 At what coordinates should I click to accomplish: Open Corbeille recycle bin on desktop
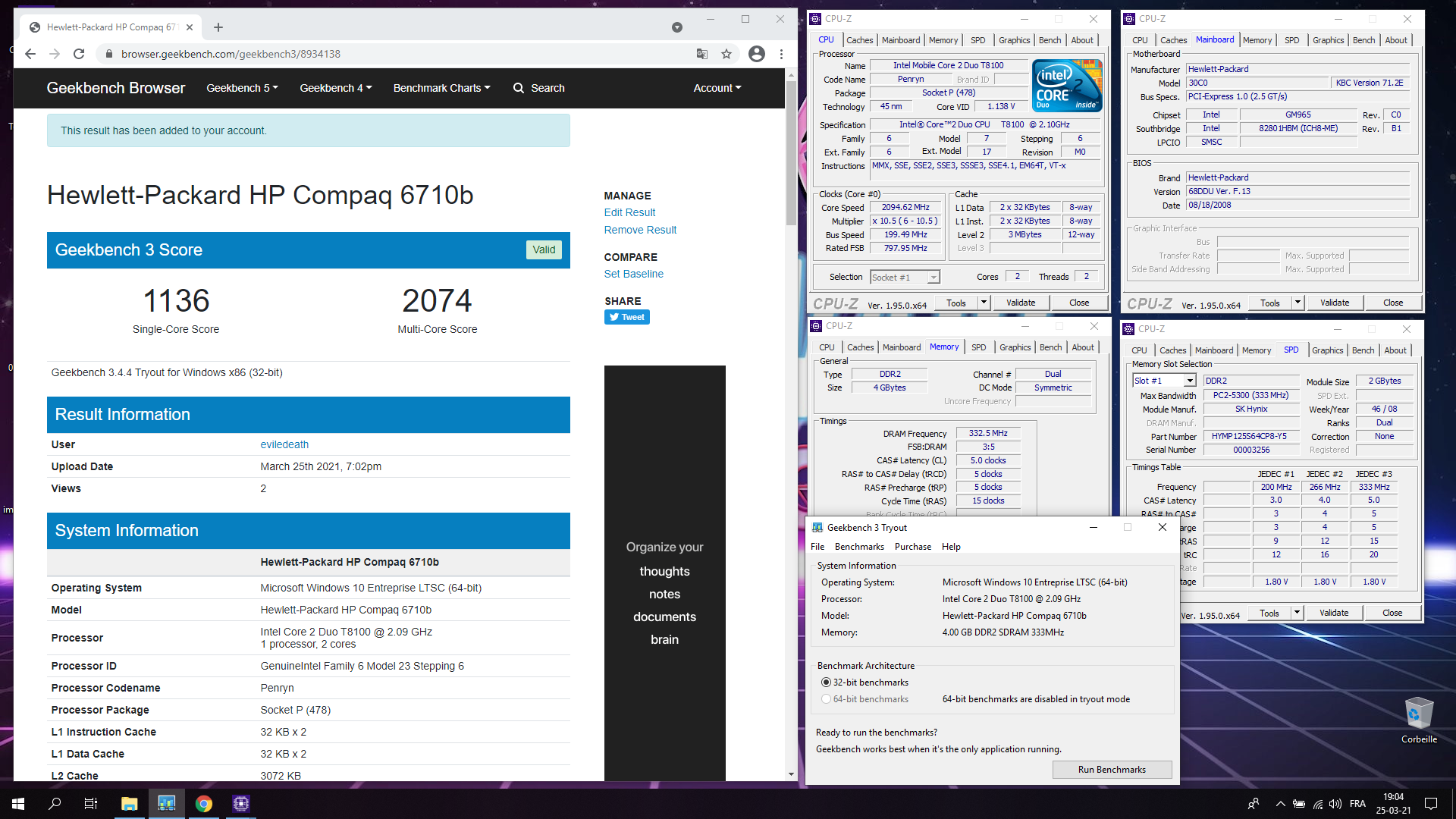1419,720
